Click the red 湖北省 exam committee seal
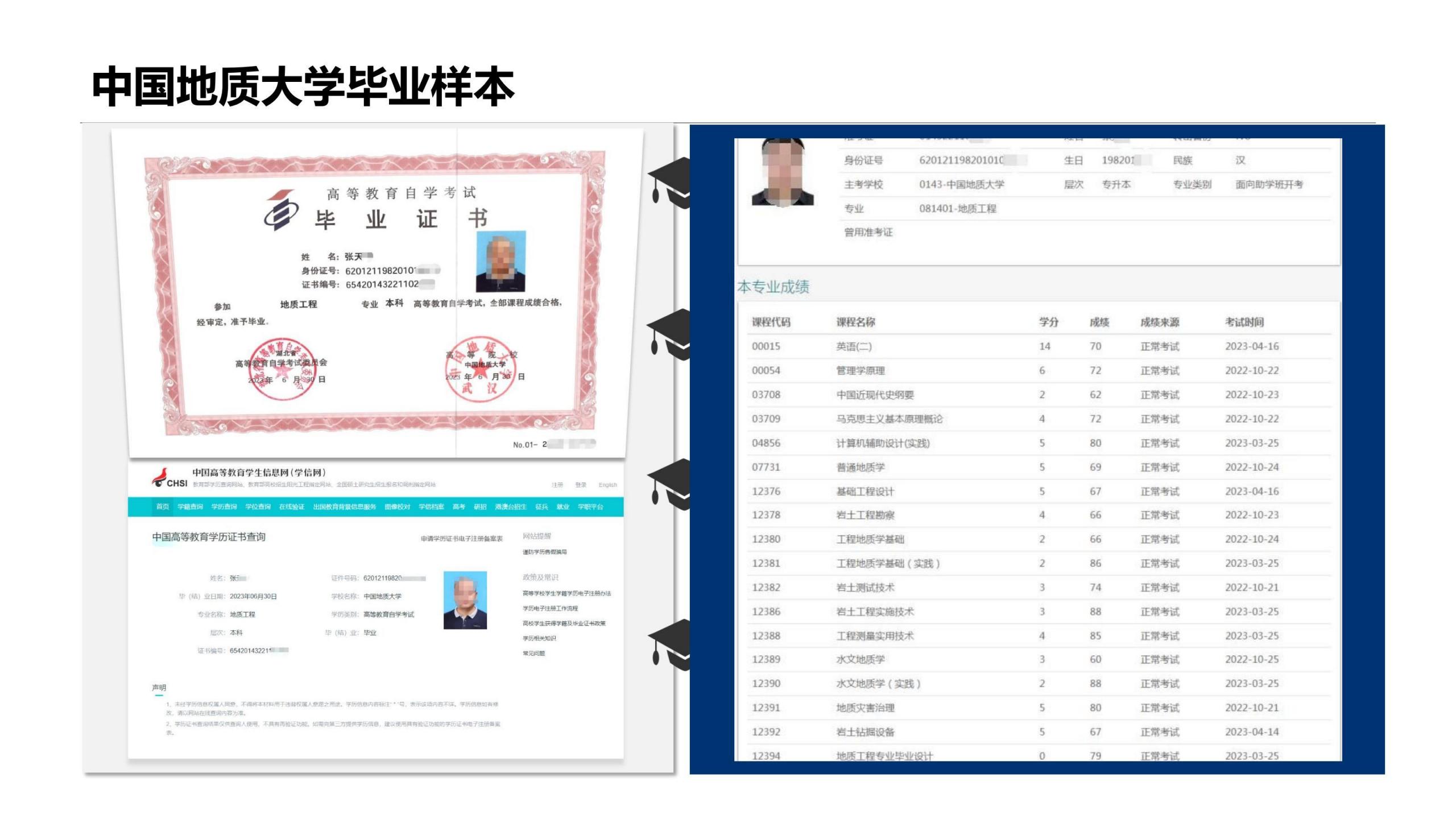The height and width of the screenshot is (819, 1456). coord(283,370)
